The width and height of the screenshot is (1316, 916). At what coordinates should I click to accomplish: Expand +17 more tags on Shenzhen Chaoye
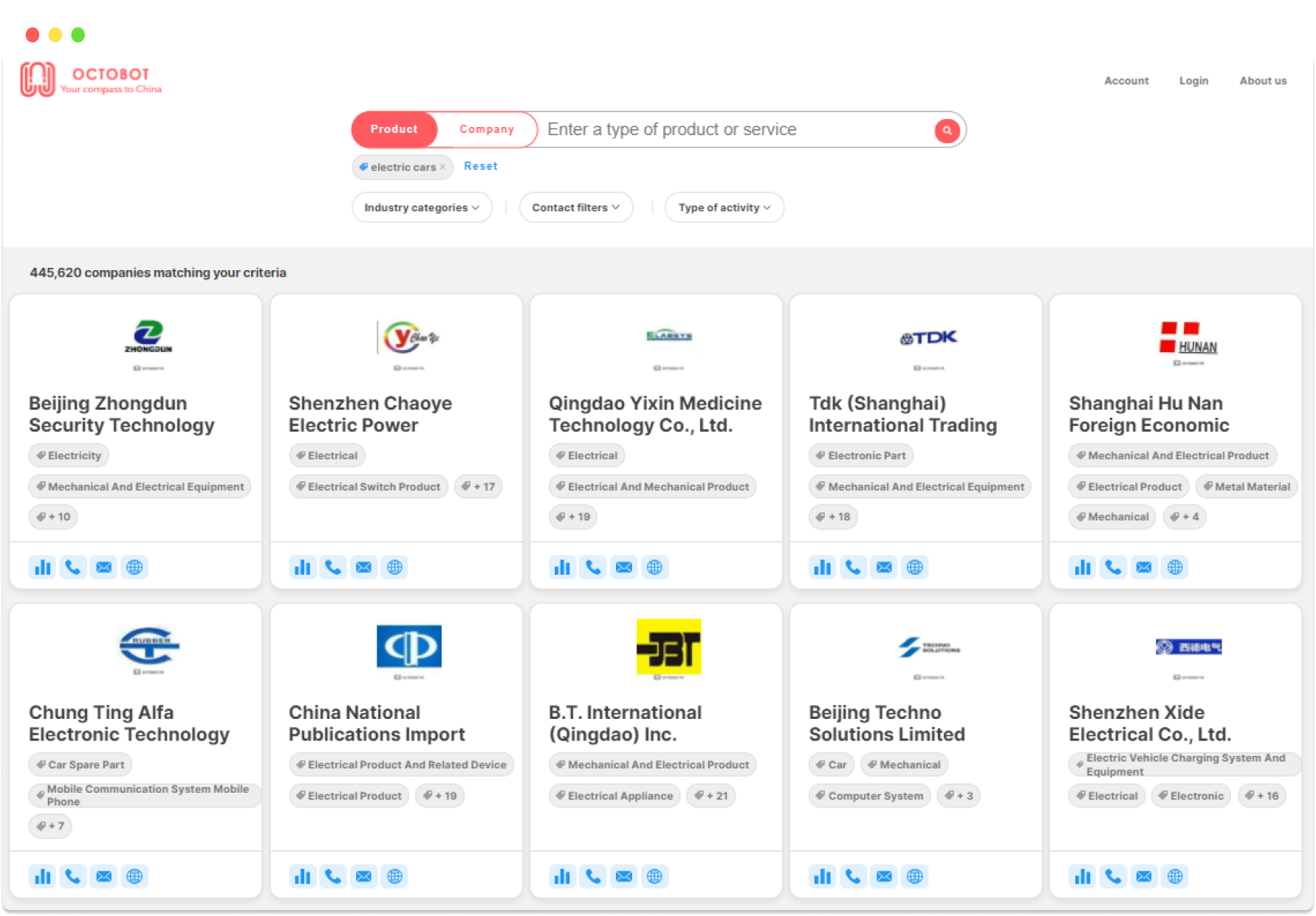tap(479, 486)
